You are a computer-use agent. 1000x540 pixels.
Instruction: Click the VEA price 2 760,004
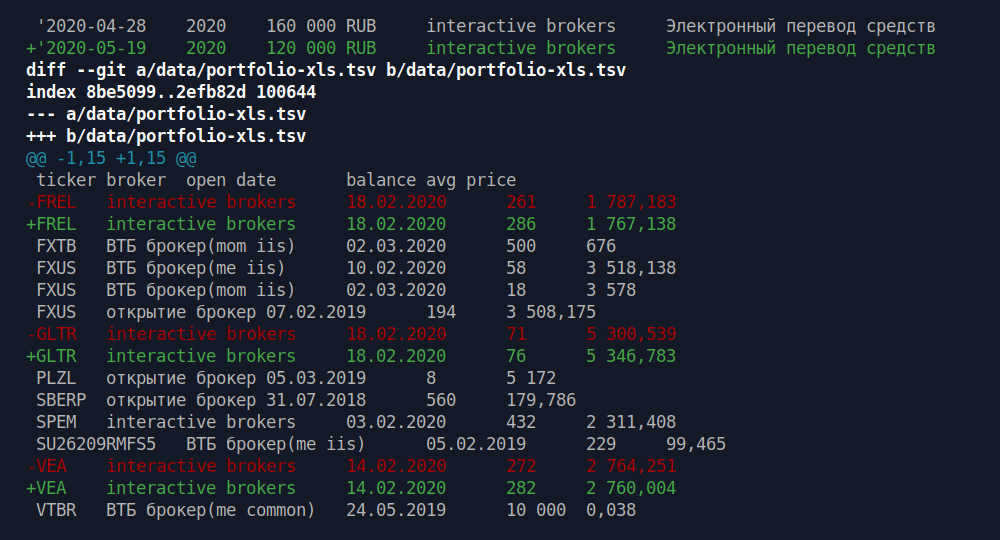[x=631, y=488]
